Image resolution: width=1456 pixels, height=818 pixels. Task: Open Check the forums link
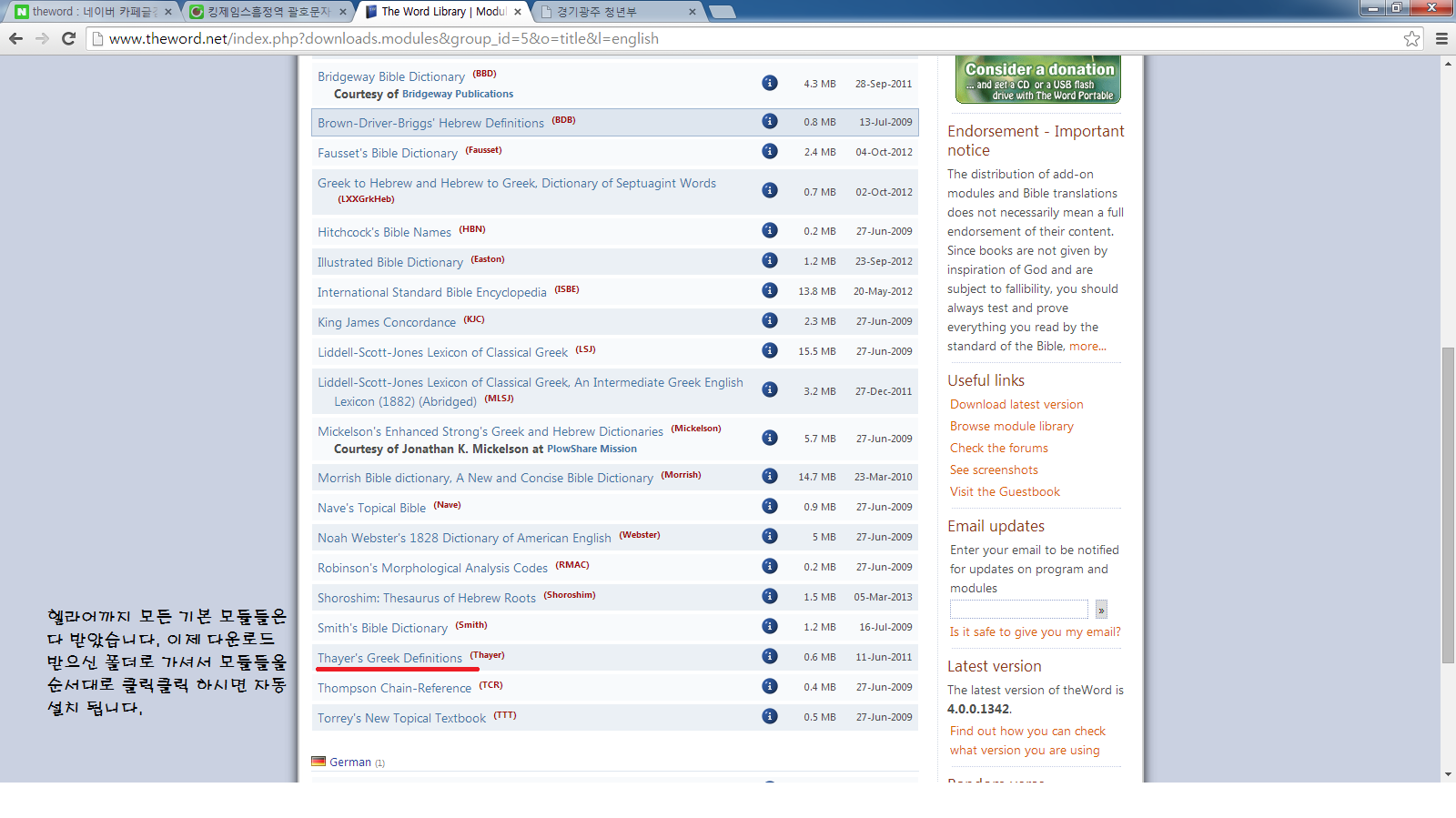point(999,448)
